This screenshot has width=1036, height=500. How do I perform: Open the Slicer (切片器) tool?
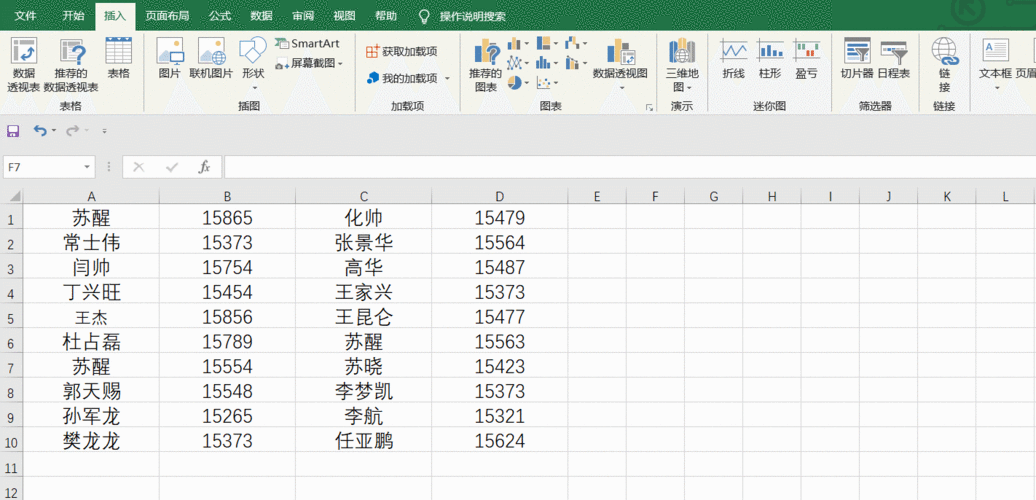[x=857, y=58]
